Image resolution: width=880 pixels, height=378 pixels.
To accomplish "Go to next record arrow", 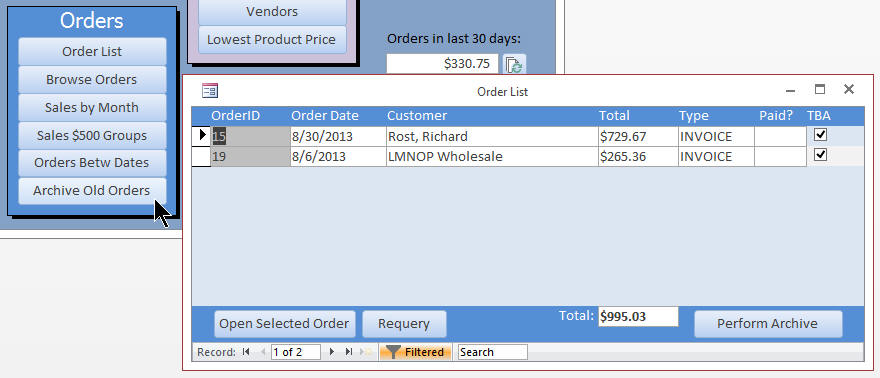I will point(332,352).
